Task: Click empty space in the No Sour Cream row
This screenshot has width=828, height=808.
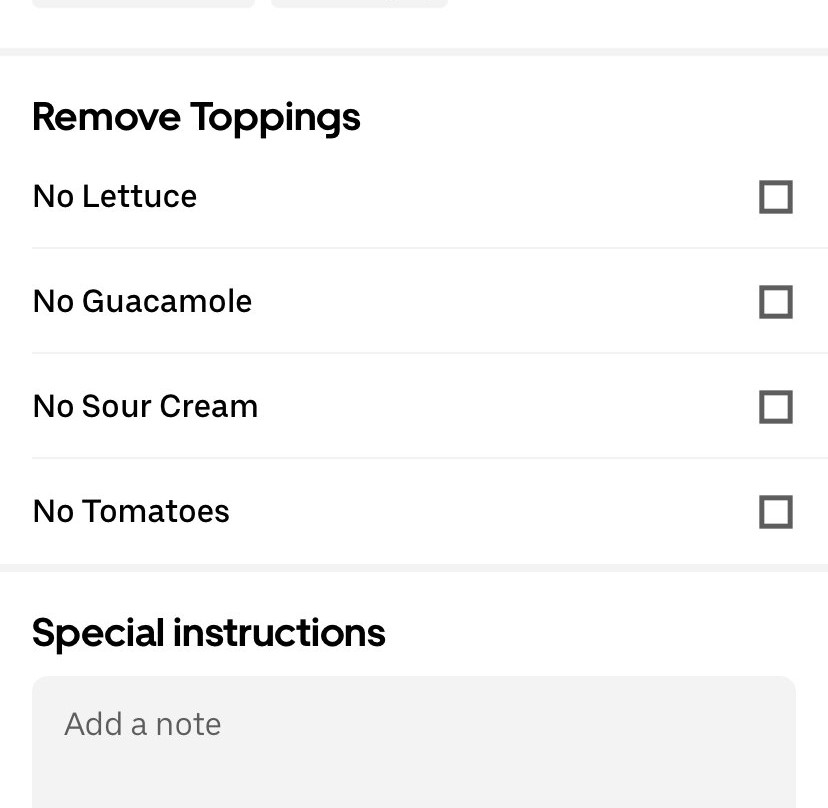Action: (475, 407)
